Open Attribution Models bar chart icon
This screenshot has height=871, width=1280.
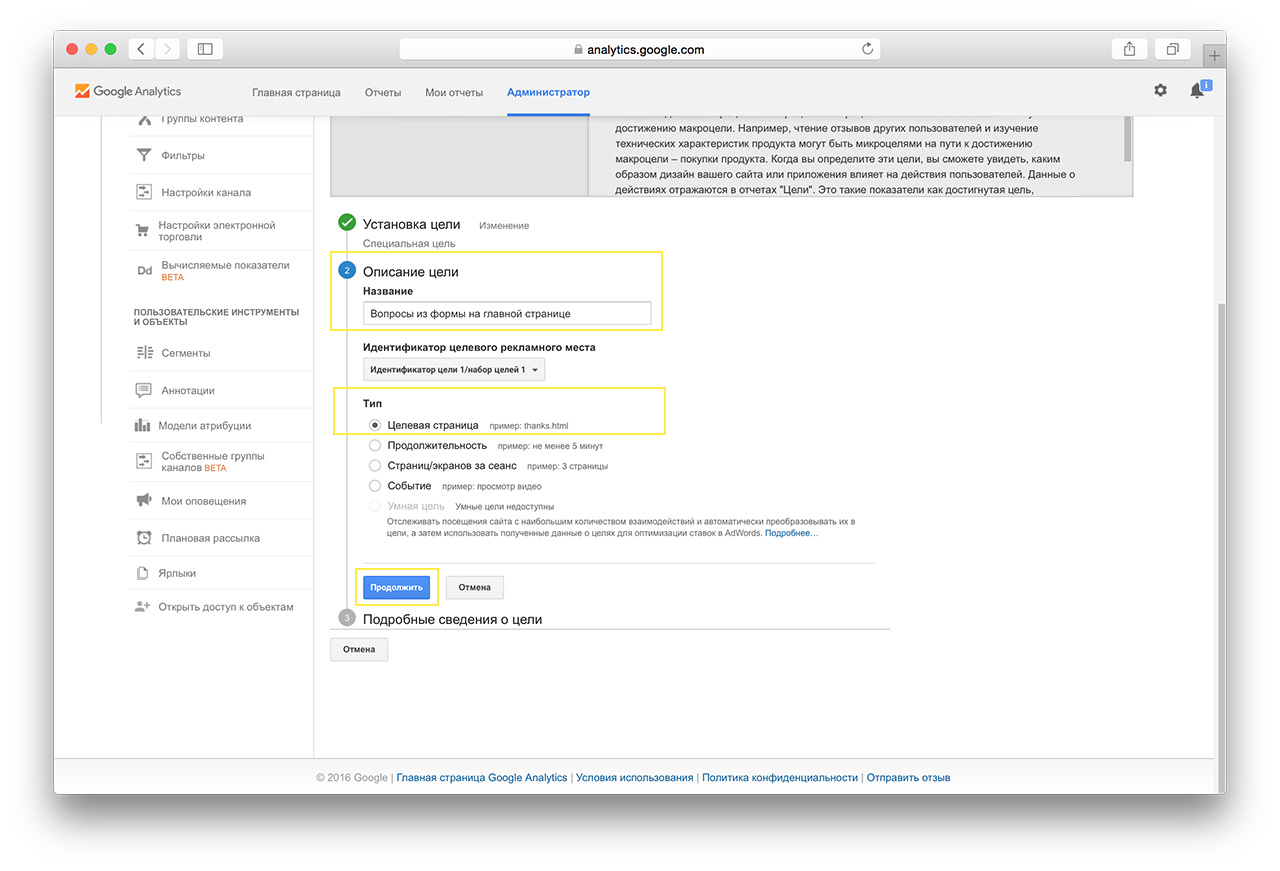point(142,426)
